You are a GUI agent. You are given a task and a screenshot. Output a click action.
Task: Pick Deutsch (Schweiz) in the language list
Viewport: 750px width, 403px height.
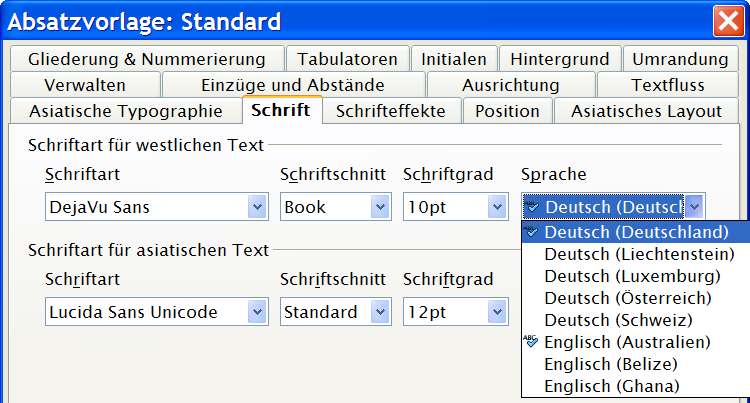pyautogui.click(x=617, y=320)
